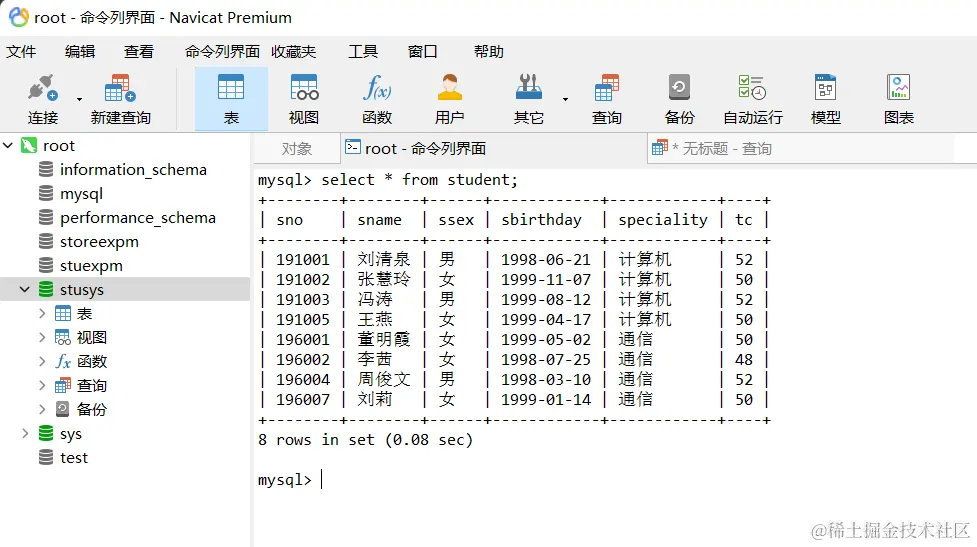Screen dimensions: 977x547
Task: Open the Help (帮助) menu
Action: coord(488,52)
